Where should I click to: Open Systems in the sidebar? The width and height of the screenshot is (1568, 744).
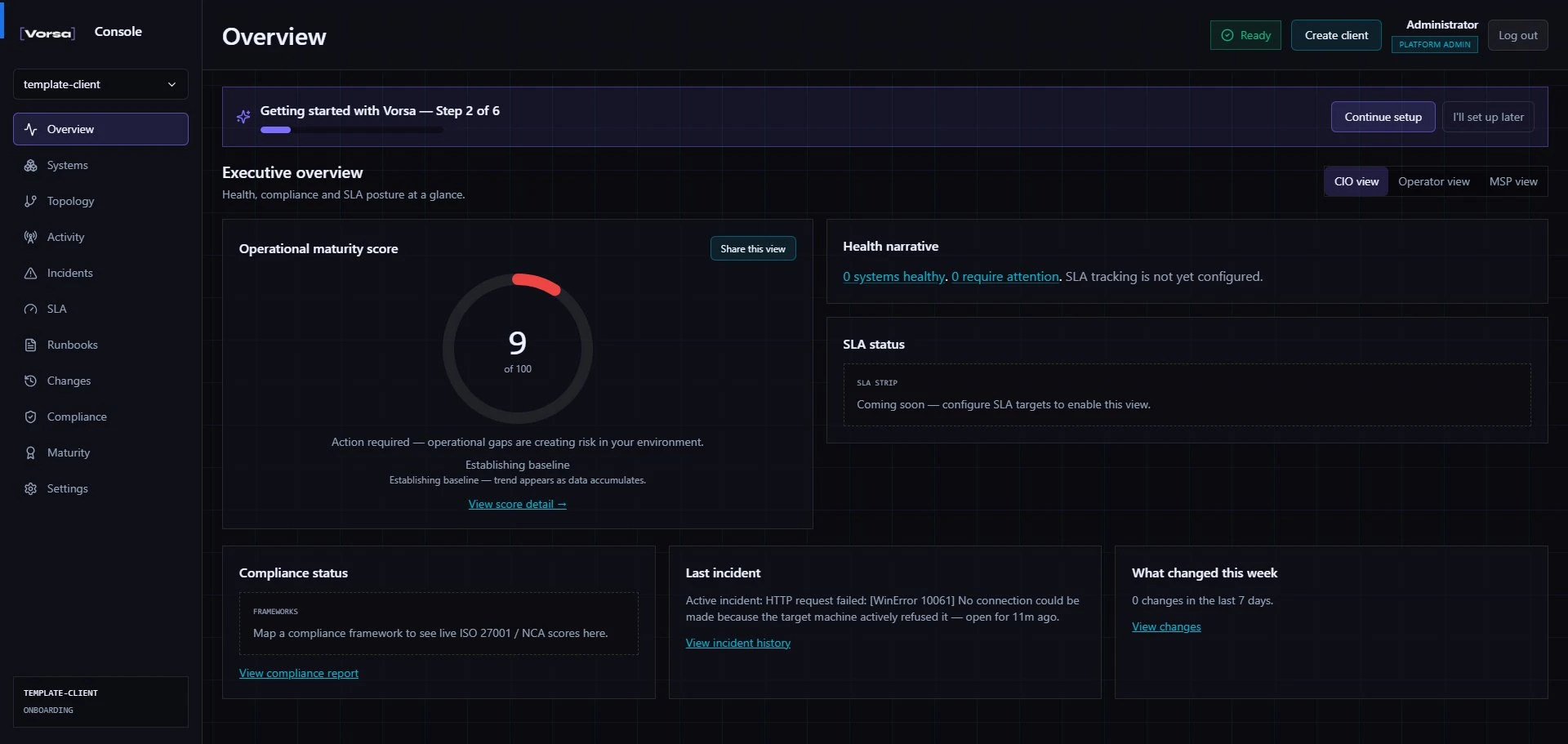[x=100, y=165]
